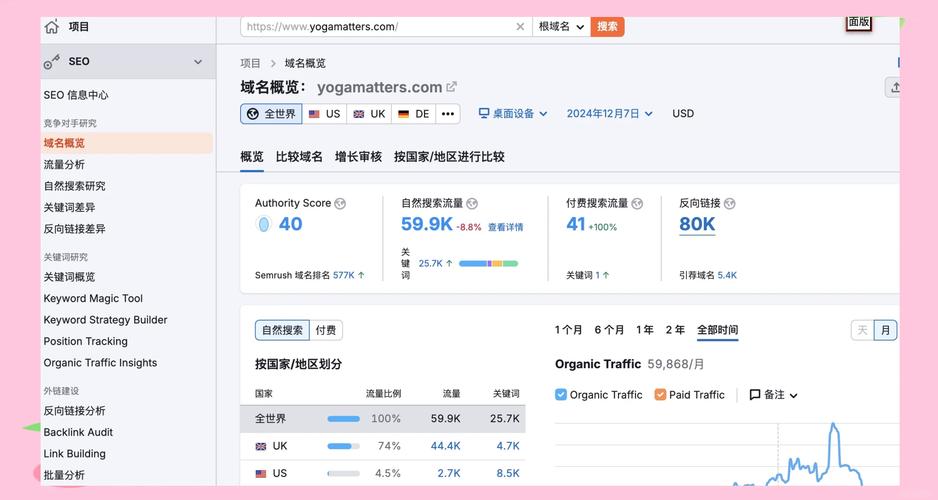Open the 2024年12月7日 date dropdown
Image resolution: width=938 pixels, height=500 pixels.
(609, 114)
